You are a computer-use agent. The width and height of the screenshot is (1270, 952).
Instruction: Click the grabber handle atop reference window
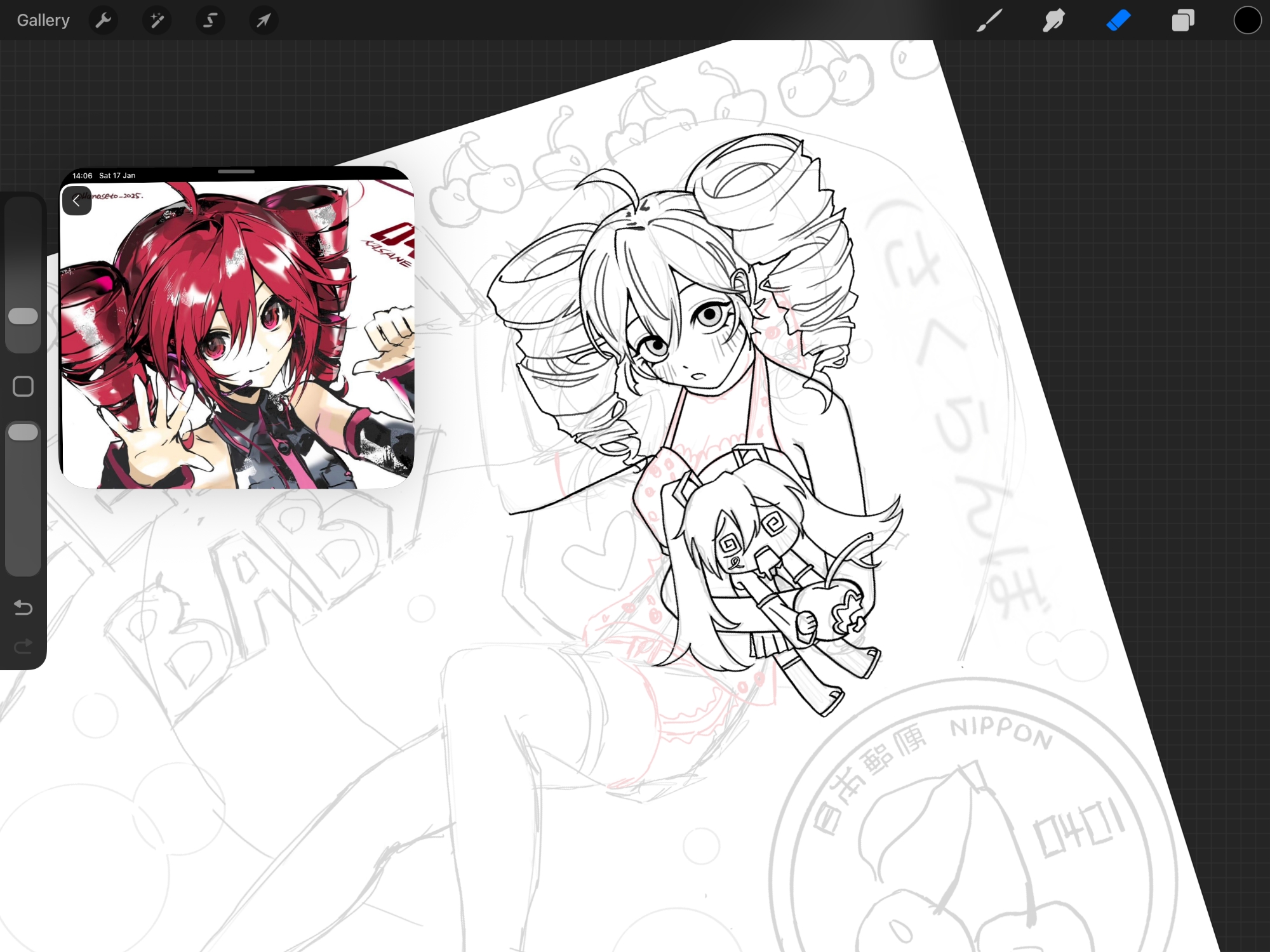click(236, 171)
